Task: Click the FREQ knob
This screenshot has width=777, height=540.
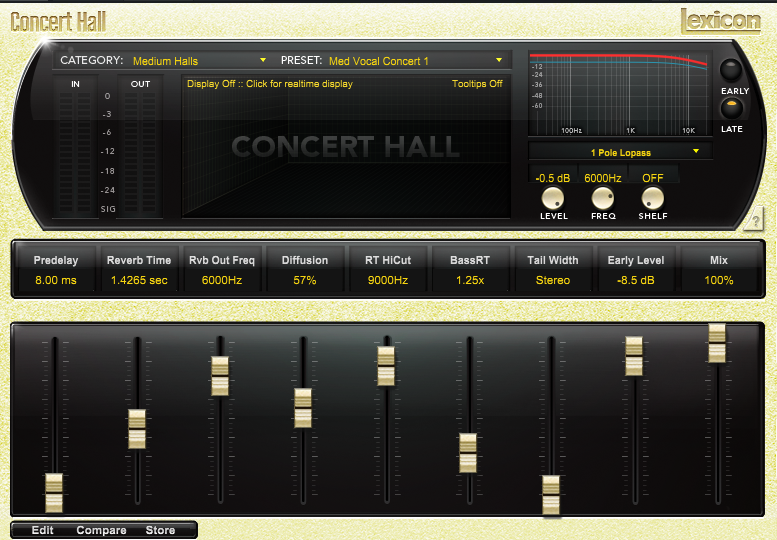Action: (602, 197)
